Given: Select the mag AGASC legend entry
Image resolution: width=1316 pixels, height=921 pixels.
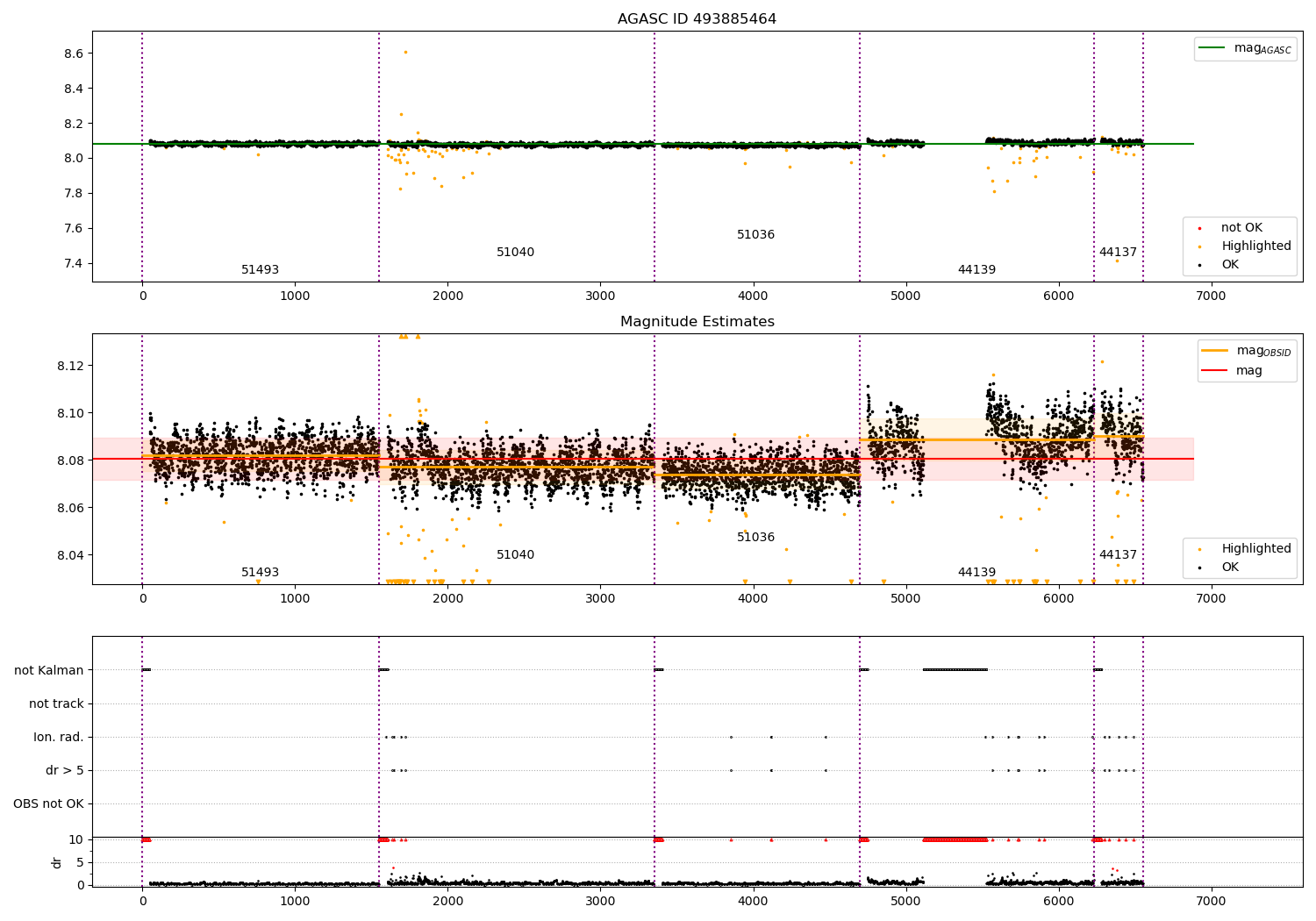Looking at the screenshot, I should [1245, 48].
